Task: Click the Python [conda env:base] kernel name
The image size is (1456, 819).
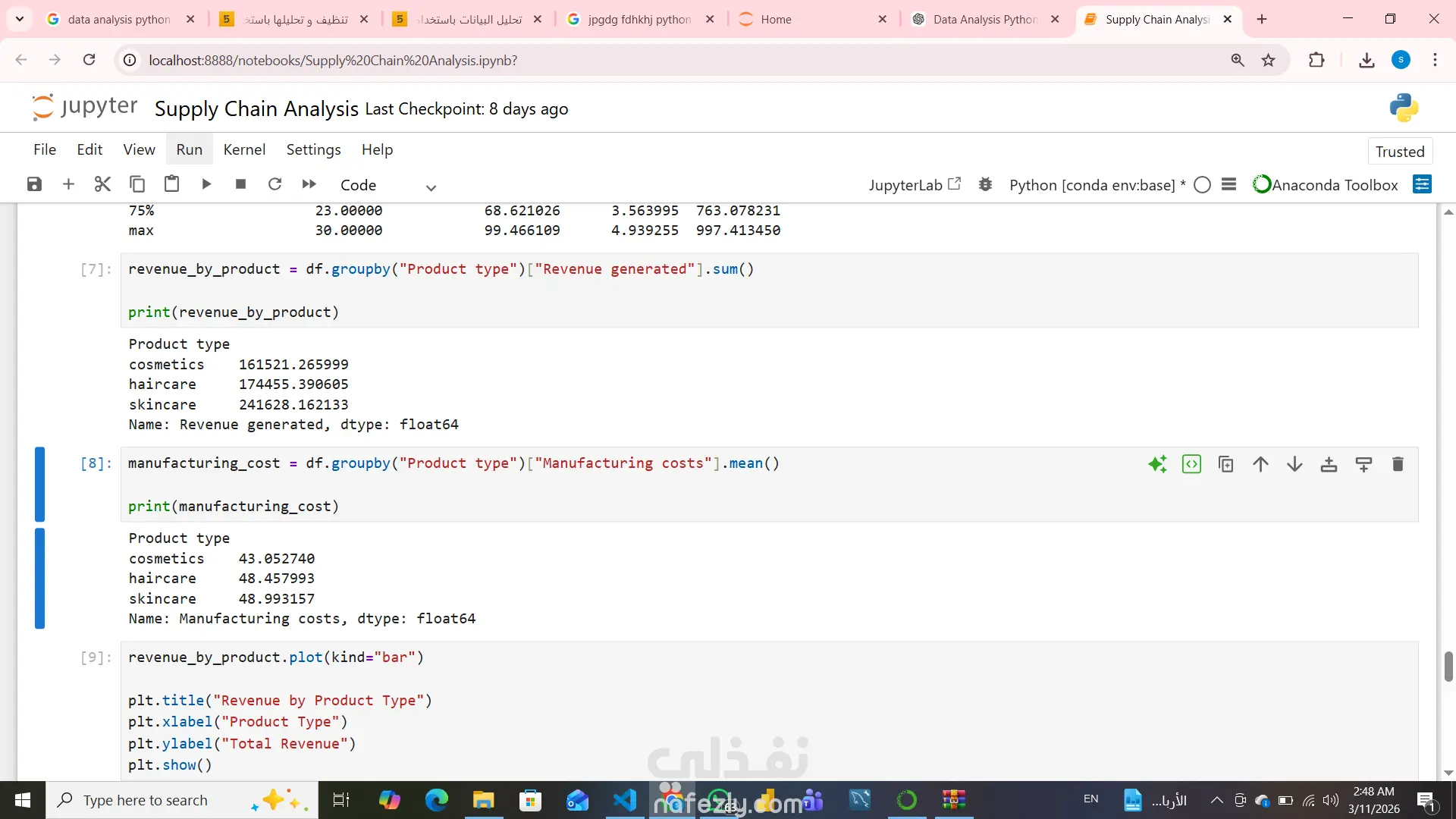Action: 1097,185
